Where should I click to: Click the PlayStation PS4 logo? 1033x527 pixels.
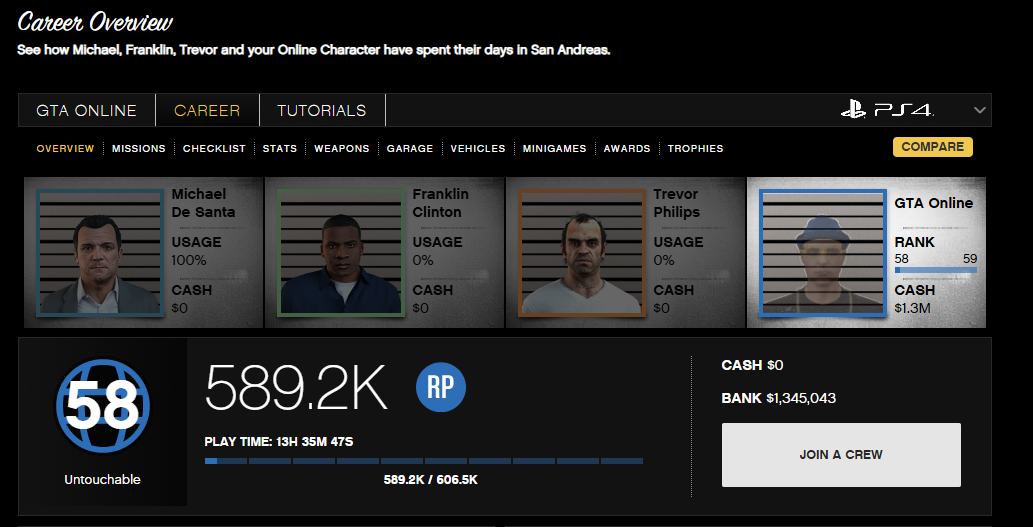pos(887,110)
